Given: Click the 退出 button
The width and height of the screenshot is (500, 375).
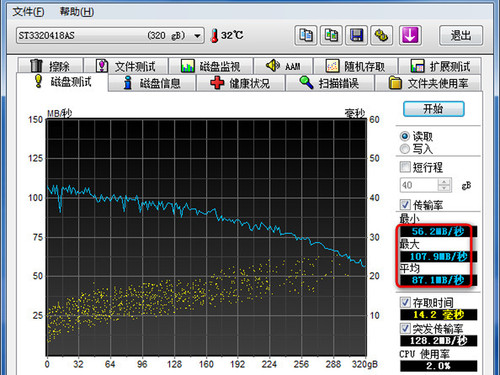Looking at the screenshot, I should [x=461, y=35].
